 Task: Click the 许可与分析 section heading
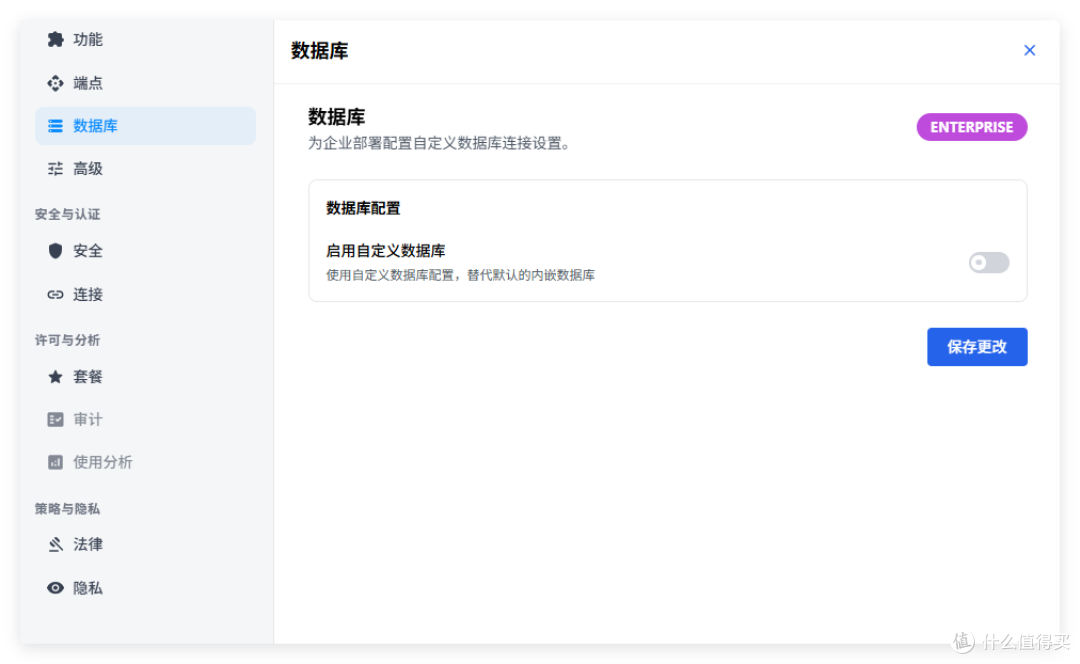coord(68,340)
